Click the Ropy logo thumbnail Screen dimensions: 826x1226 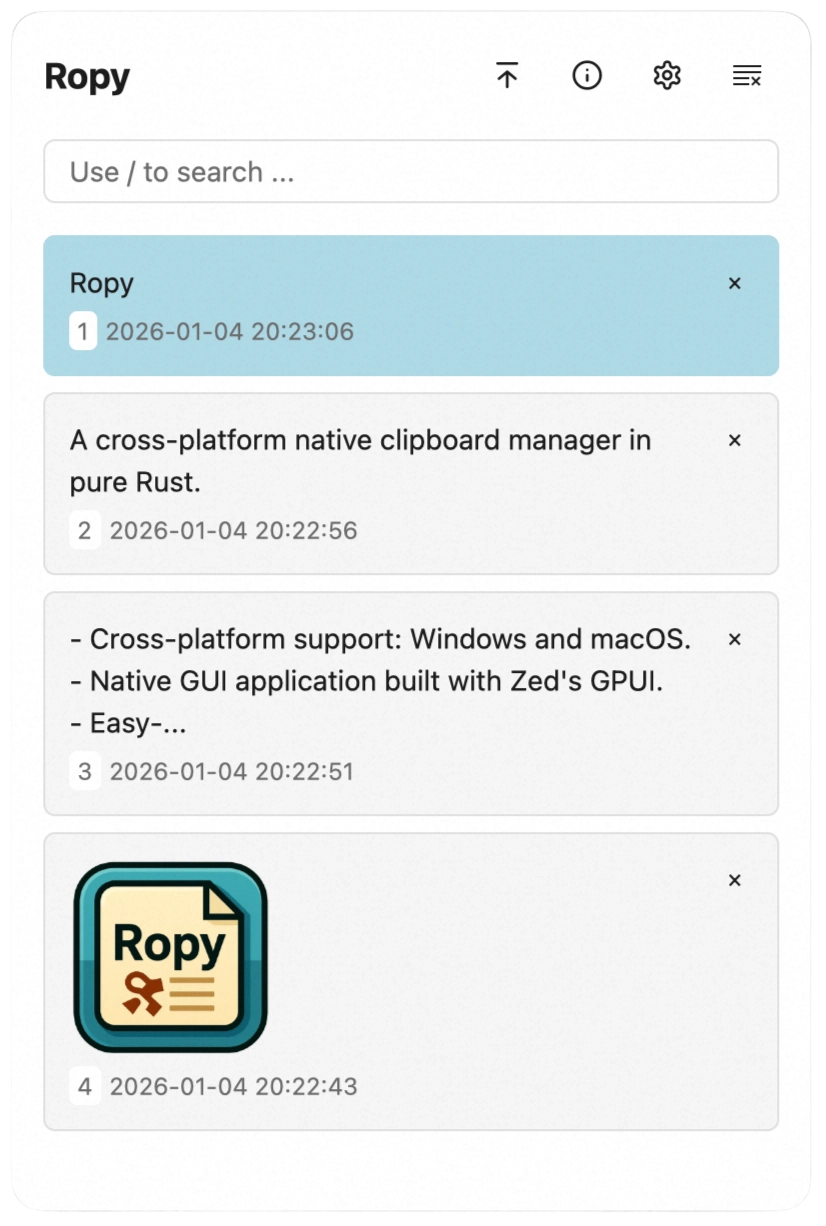click(x=170, y=955)
